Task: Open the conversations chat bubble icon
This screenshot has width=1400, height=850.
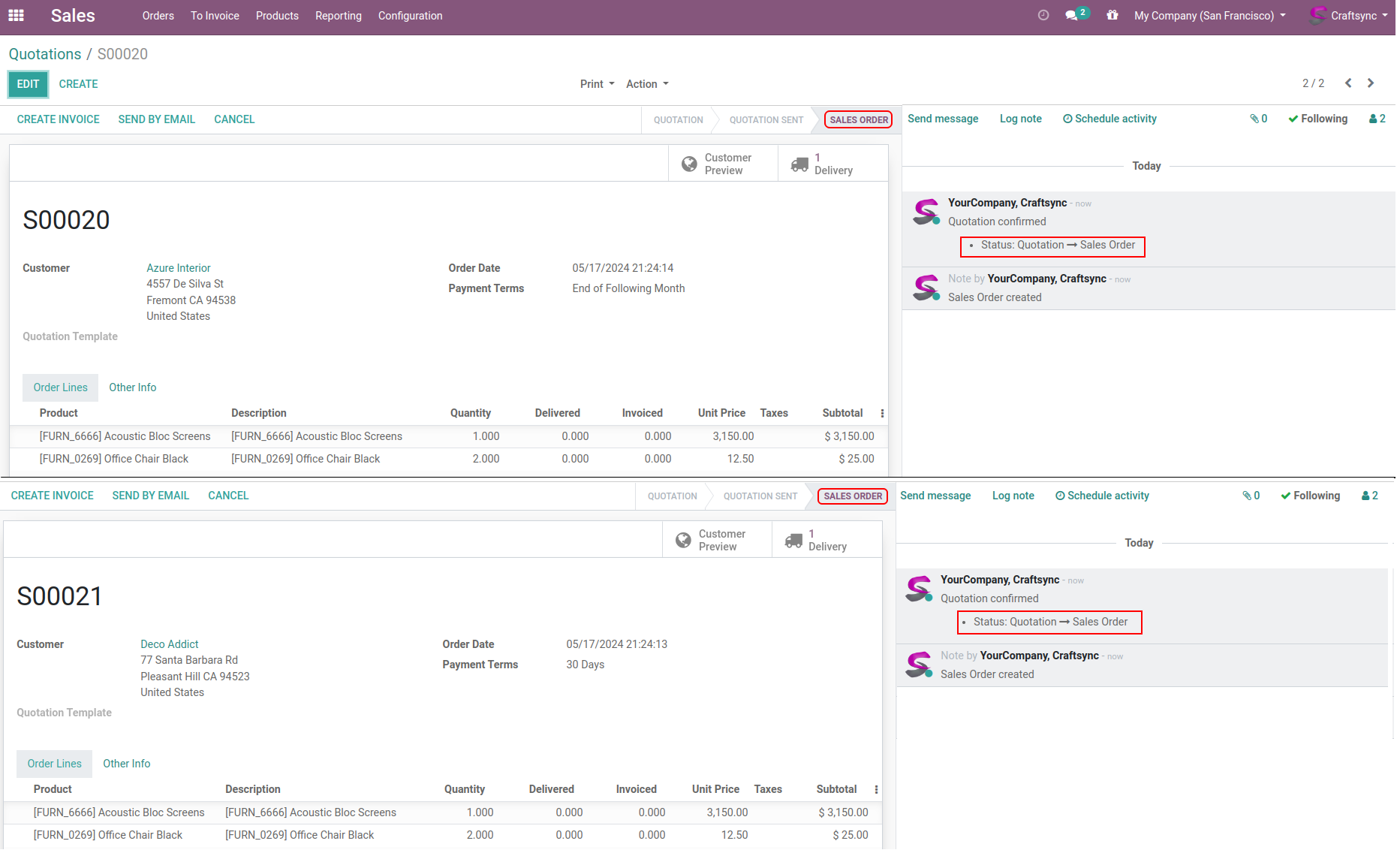Action: click(x=1072, y=16)
